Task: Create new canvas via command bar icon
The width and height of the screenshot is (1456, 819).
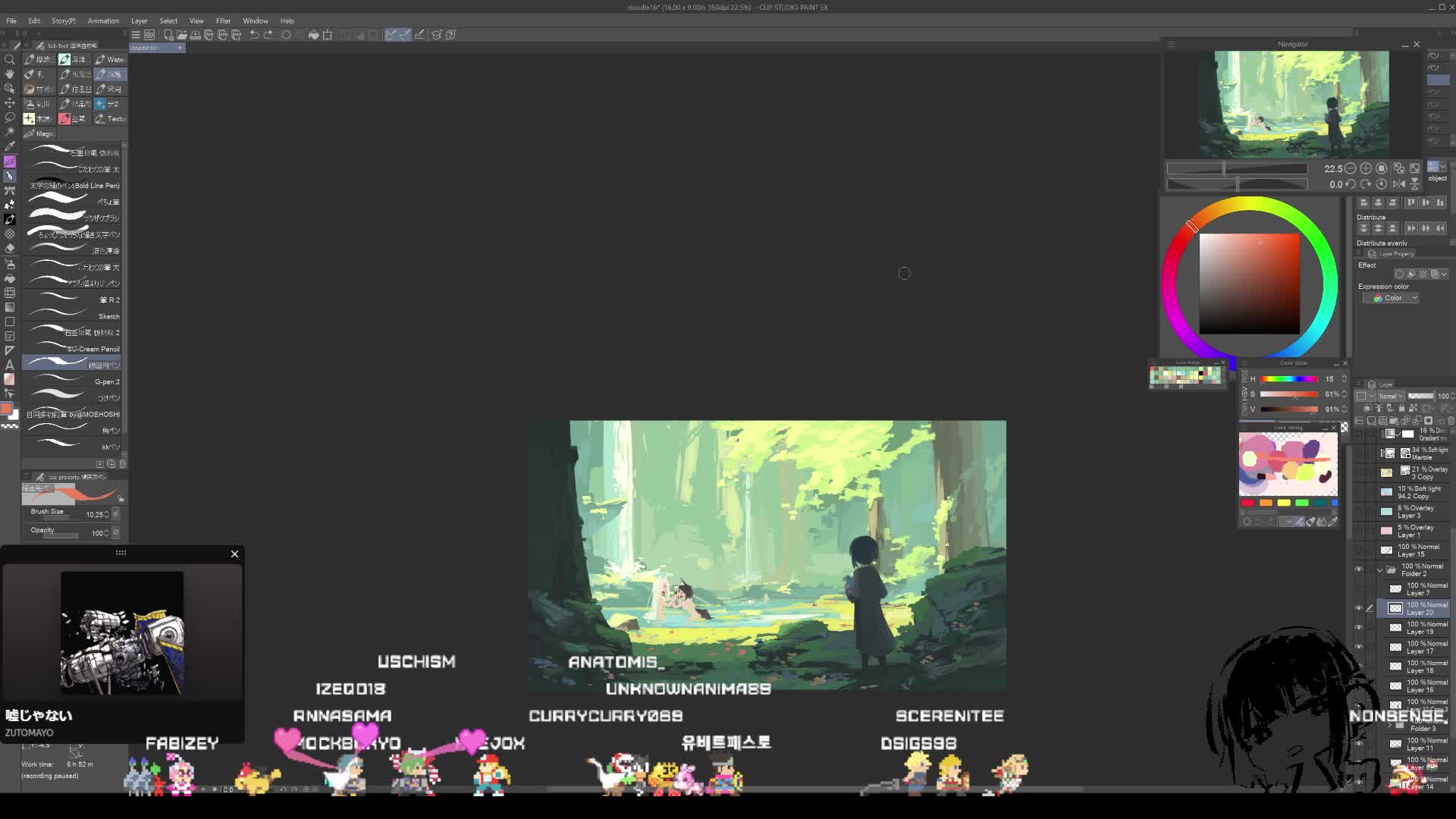Action: click(168, 35)
